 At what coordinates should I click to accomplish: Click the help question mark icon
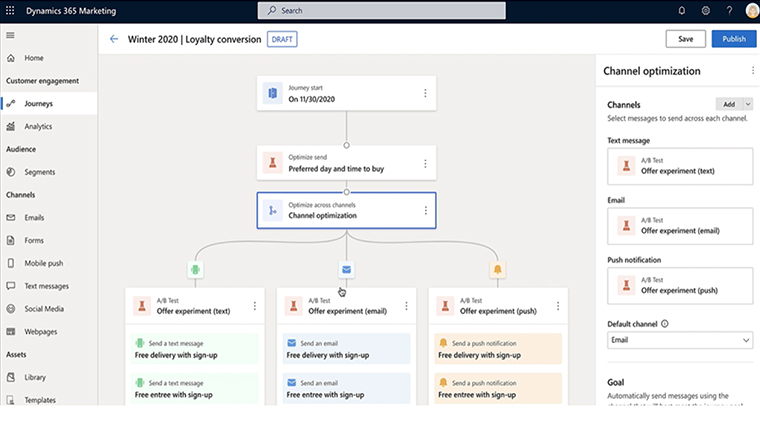pyautogui.click(x=728, y=10)
